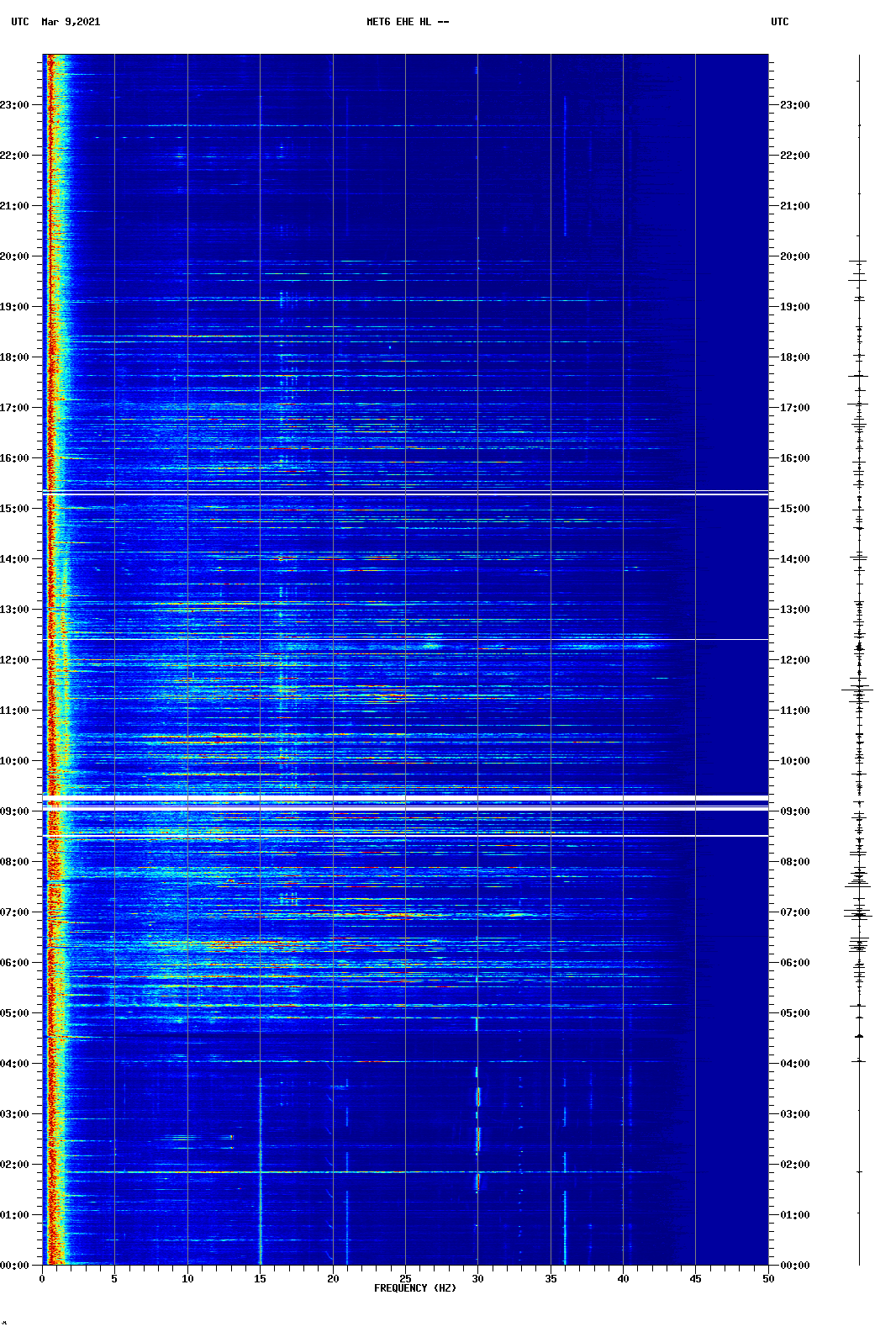Click the thick white data gap band above 09:00
The width and height of the screenshot is (896, 1332).
405,798
